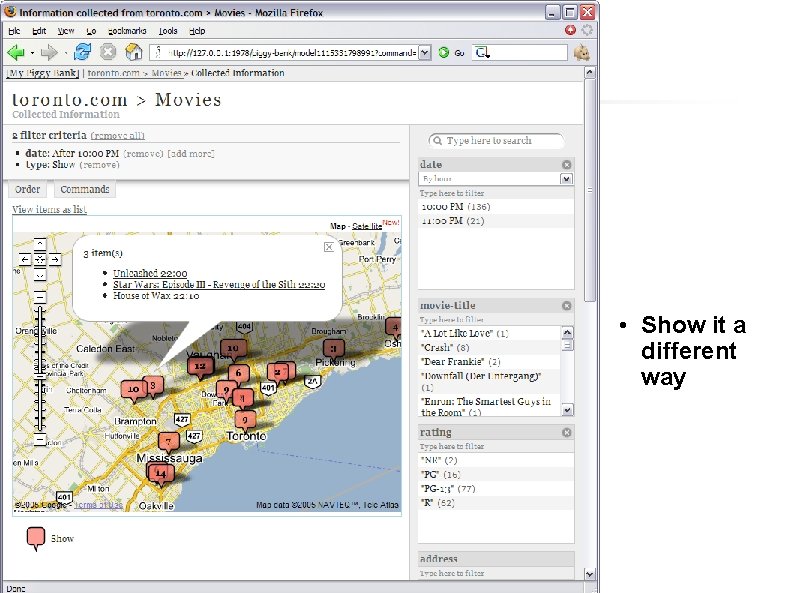Open the 'Unleashed 22:00' link in balloon
791x593 pixels.
149,273
